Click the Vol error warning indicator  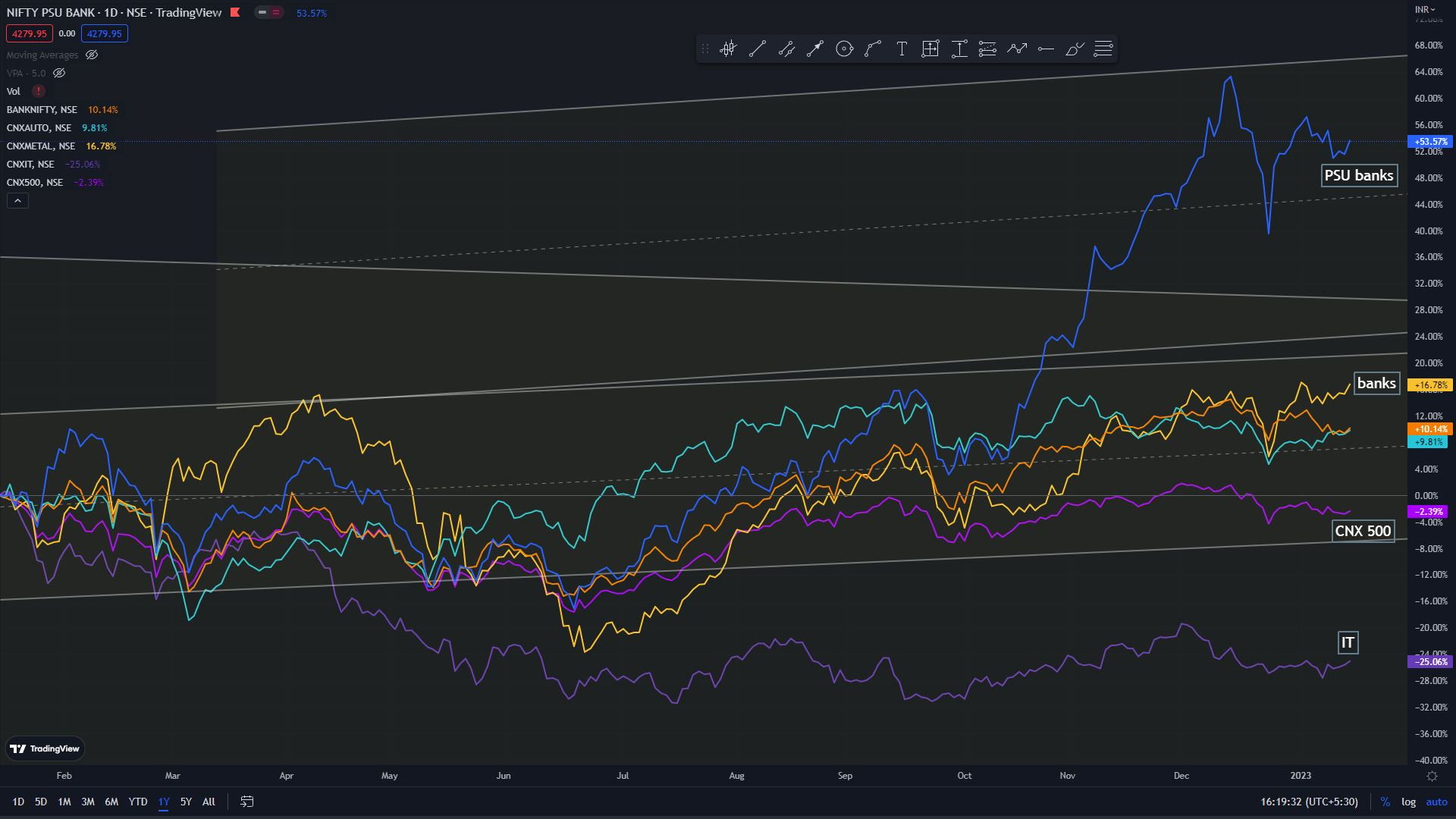click(38, 90)
